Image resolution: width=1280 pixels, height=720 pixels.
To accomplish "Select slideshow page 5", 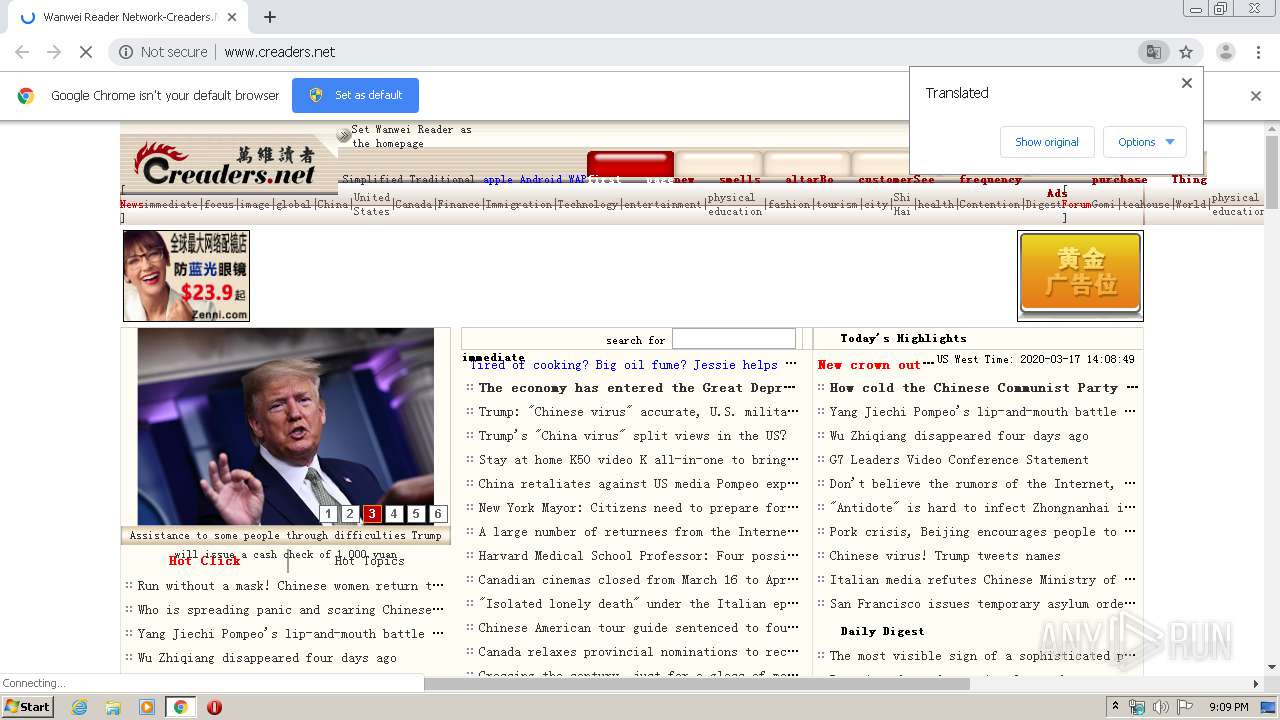I will [416, 514].
